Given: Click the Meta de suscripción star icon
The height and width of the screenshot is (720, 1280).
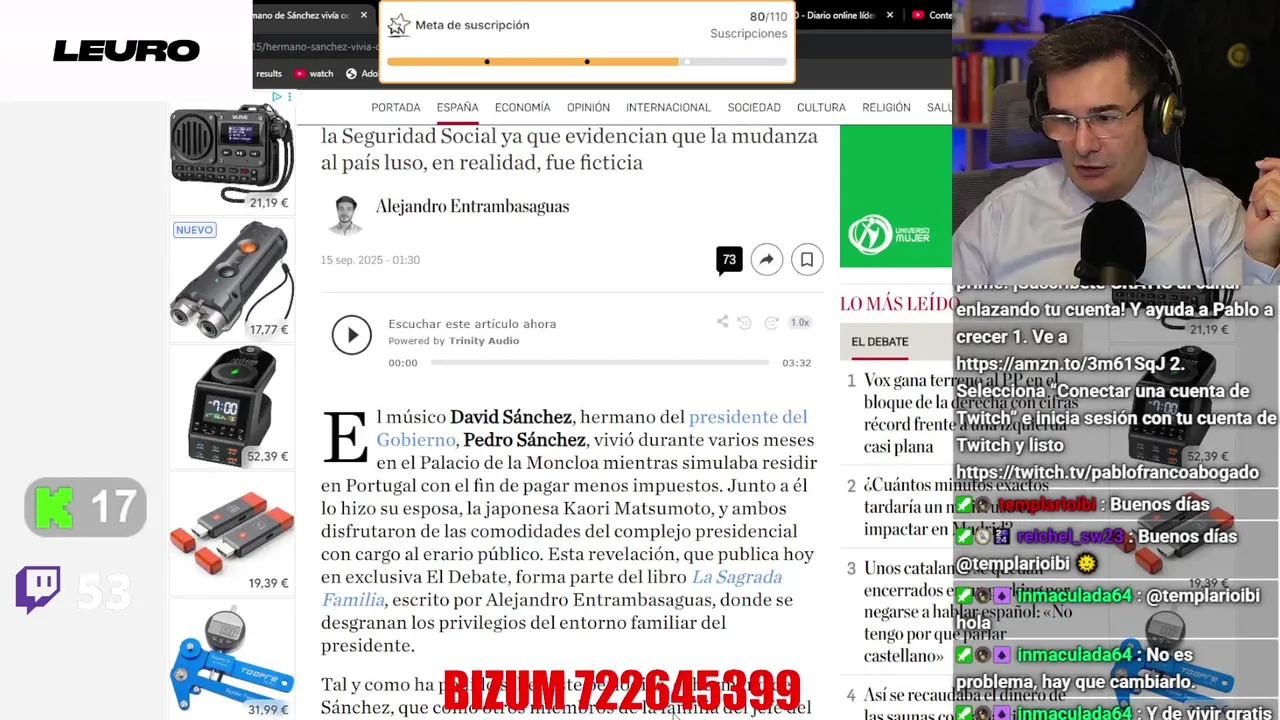Looking at the screenshot, I should click(x=399, y=26).
